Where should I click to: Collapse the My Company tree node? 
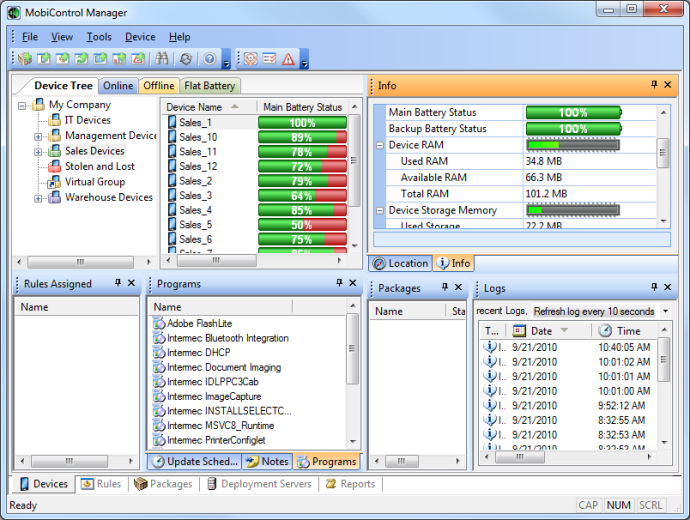pos(22,106)
